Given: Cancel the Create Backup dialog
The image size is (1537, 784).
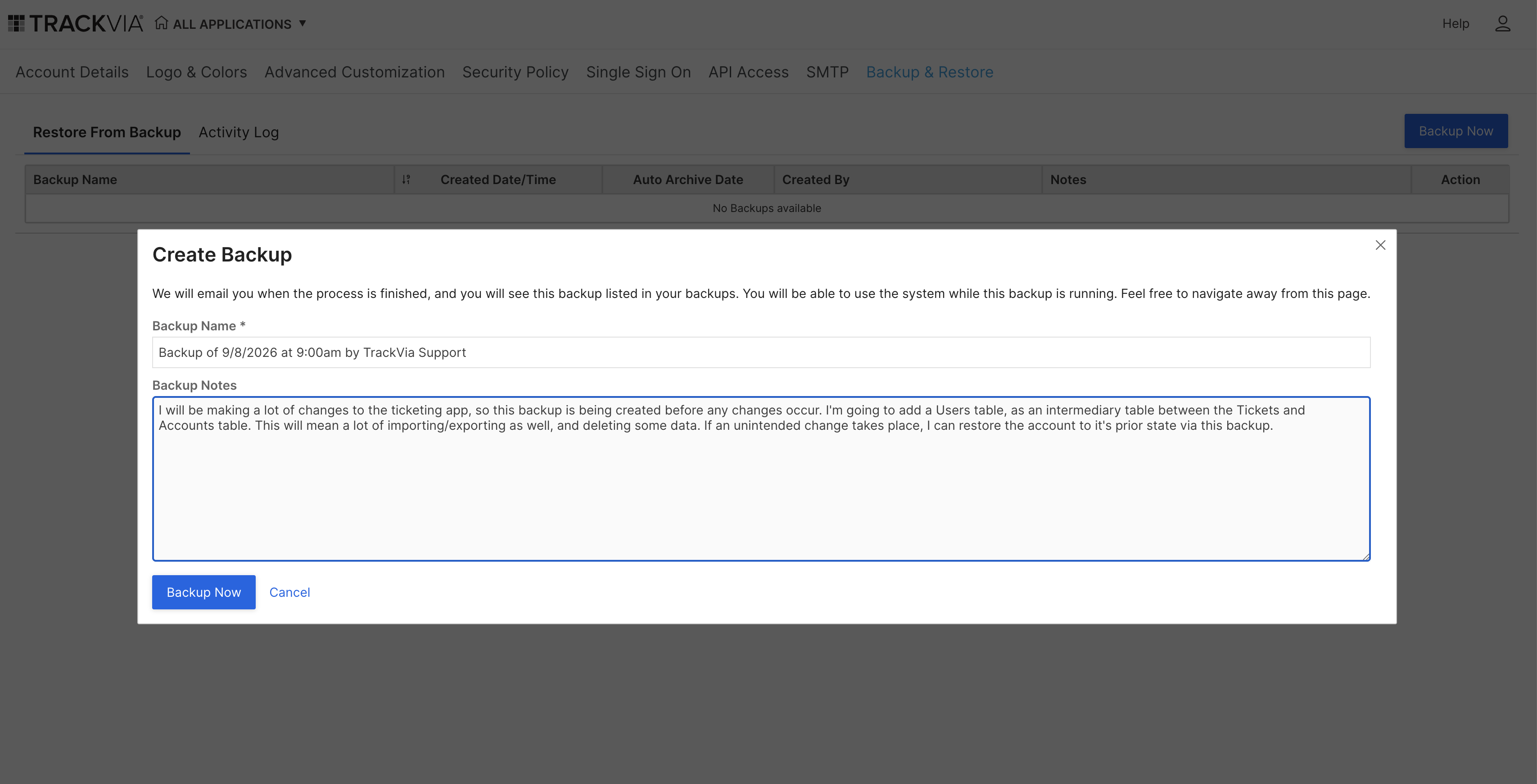Looking at the screenshot, I should pyautogui.click(x=289, y=592).
